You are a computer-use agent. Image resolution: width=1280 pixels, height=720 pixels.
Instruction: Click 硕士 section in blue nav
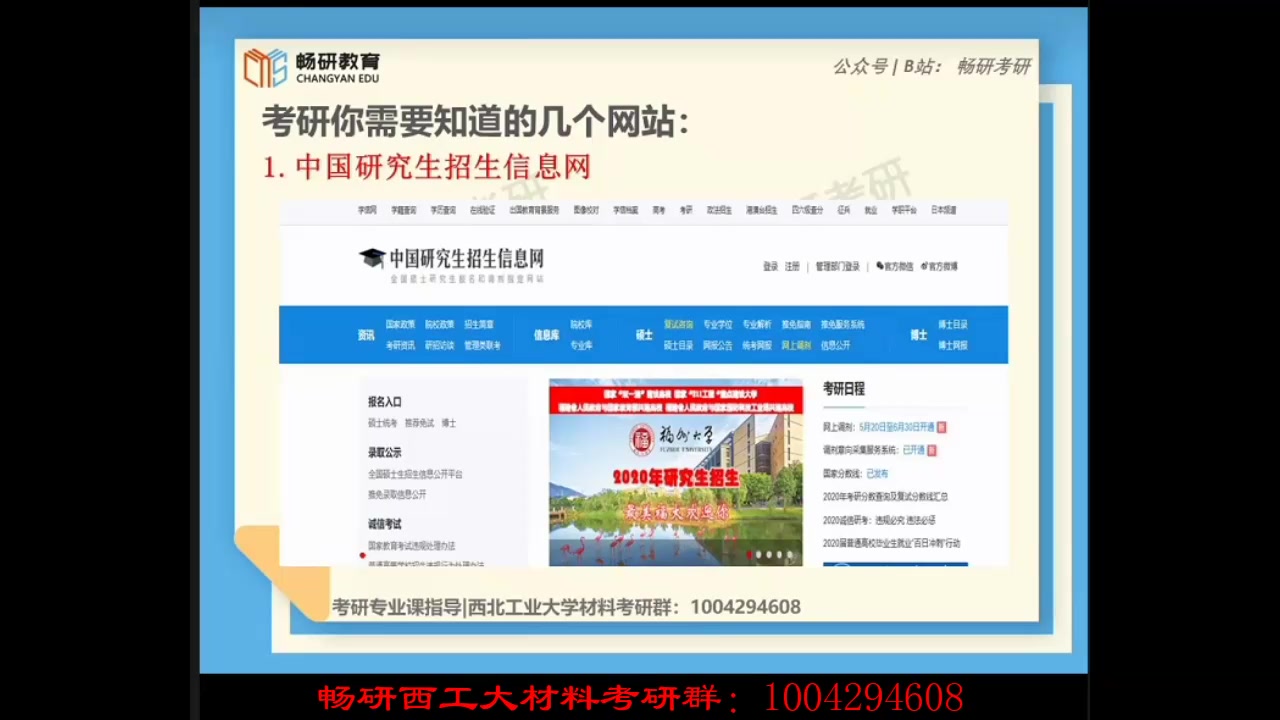coord(644,335)
